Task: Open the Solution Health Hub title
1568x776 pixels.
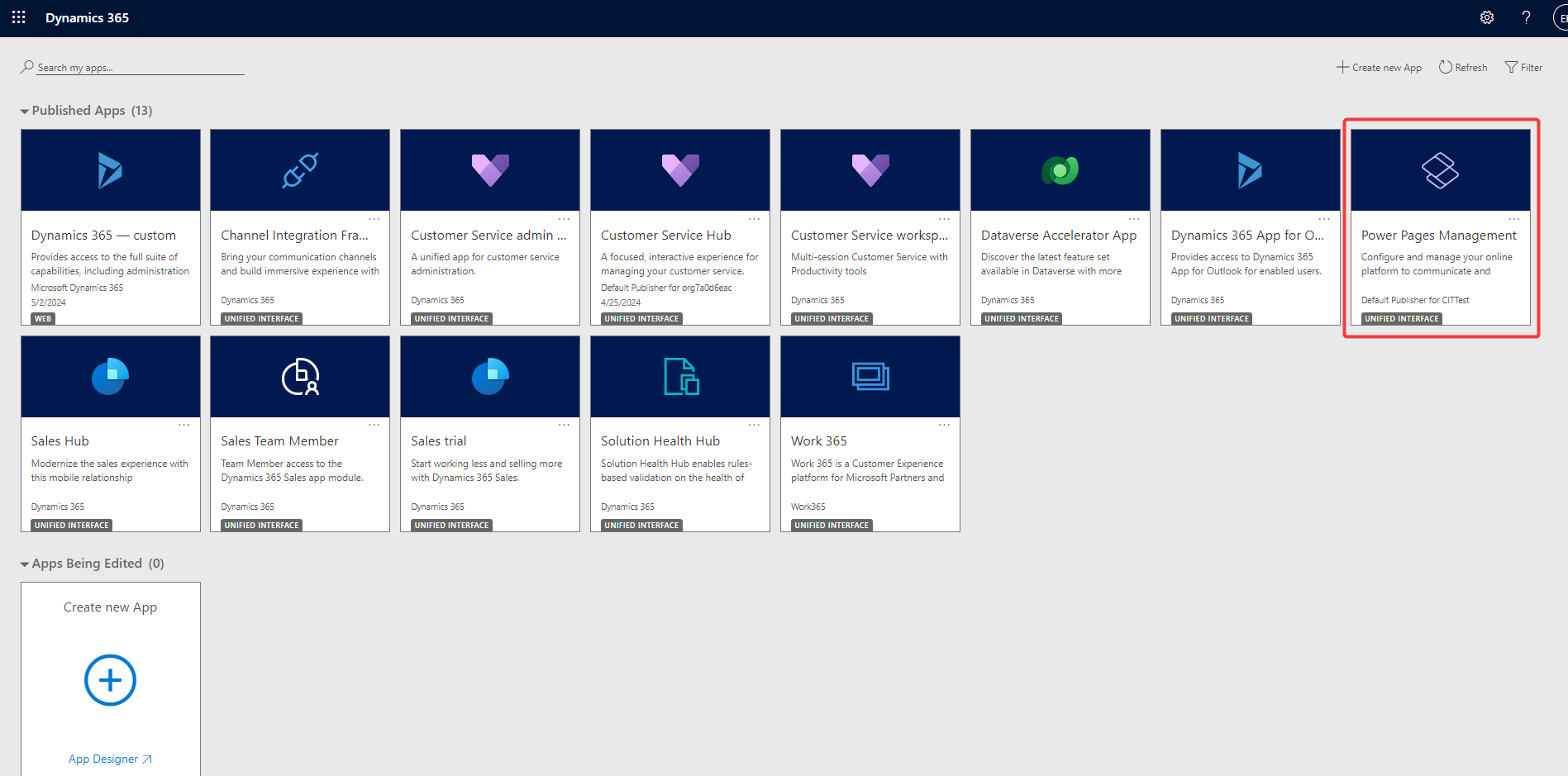Action: click(x=660, y=441)
